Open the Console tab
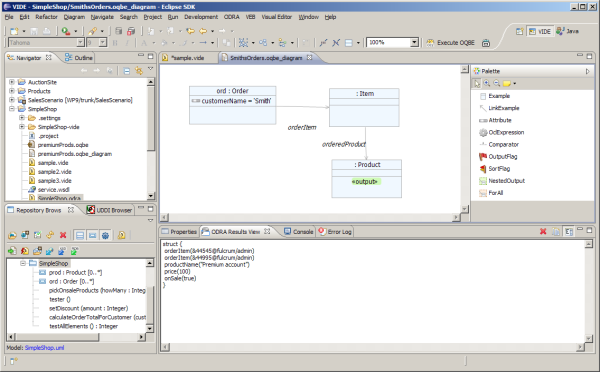This screenshot has height=372, width=600. 299,232
